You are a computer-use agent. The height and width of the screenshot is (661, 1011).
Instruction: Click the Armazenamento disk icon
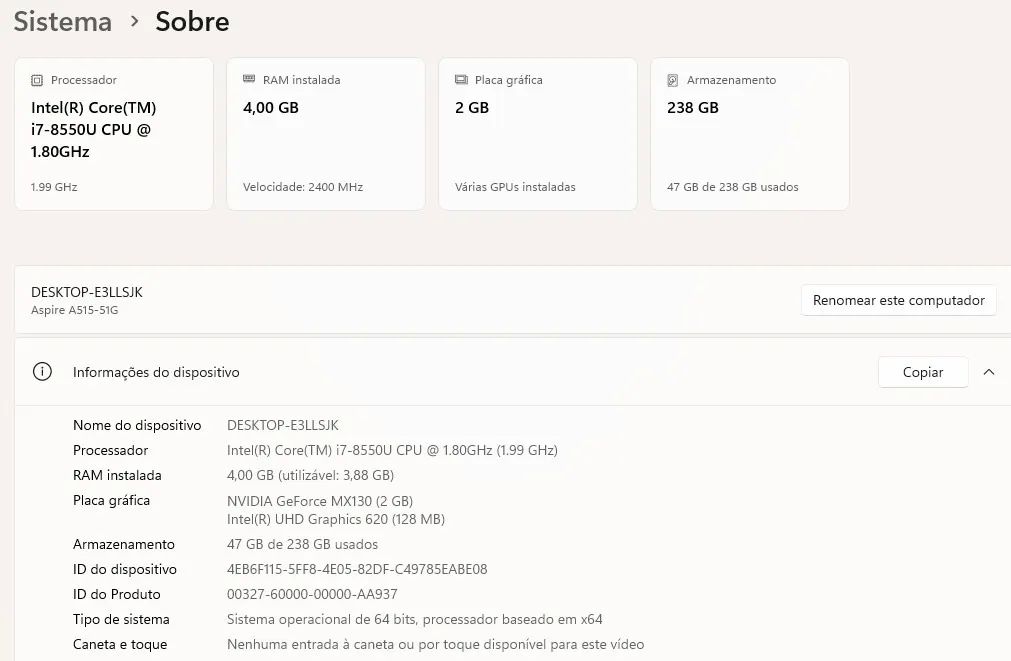point(672,80)
